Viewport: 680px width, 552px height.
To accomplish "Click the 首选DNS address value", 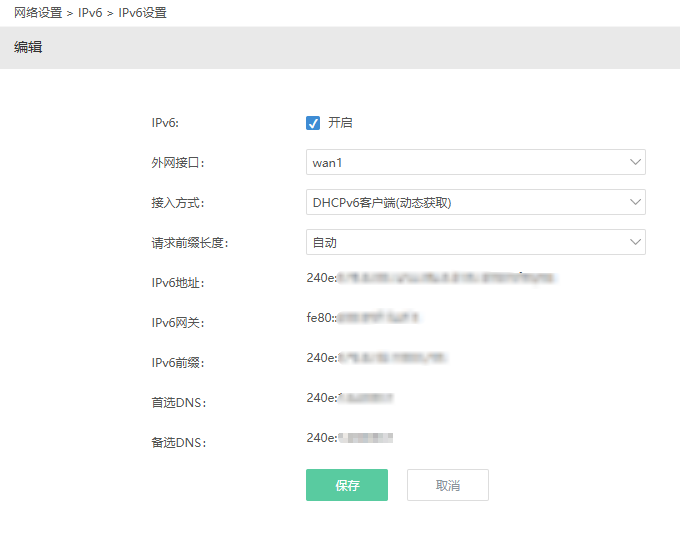I will coord(349,398).
